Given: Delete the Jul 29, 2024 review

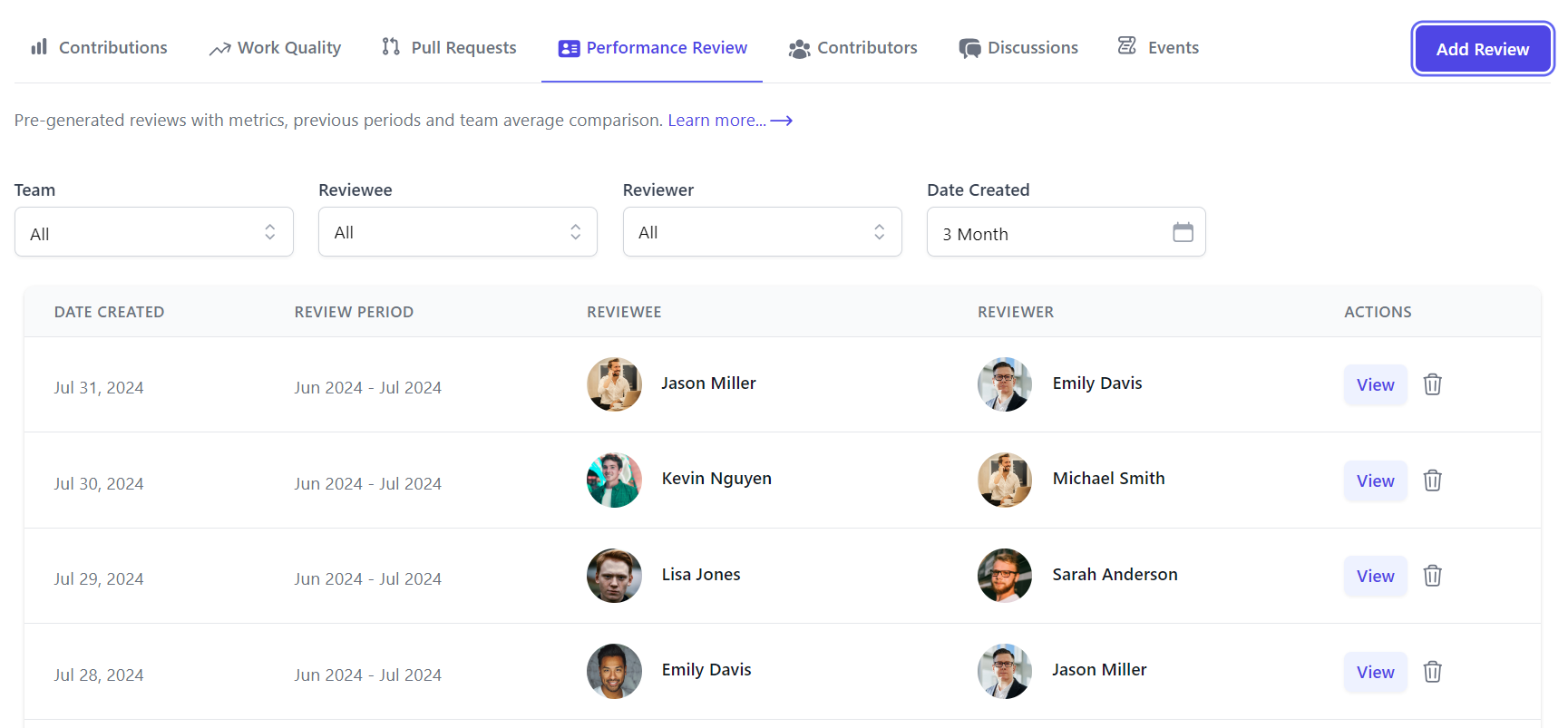Looking at the screenshot, I should 1432,576.
